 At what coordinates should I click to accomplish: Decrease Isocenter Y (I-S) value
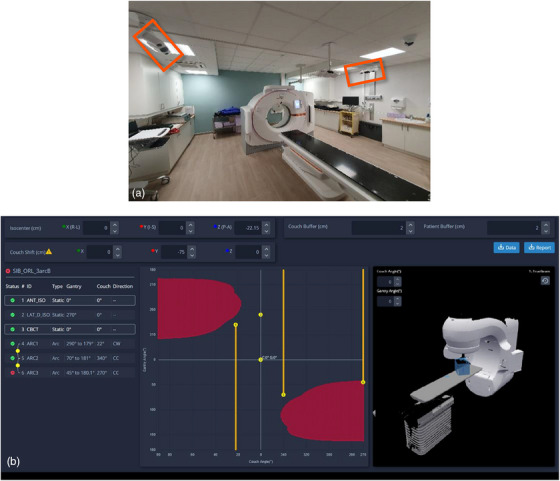[x=190, y=231]
